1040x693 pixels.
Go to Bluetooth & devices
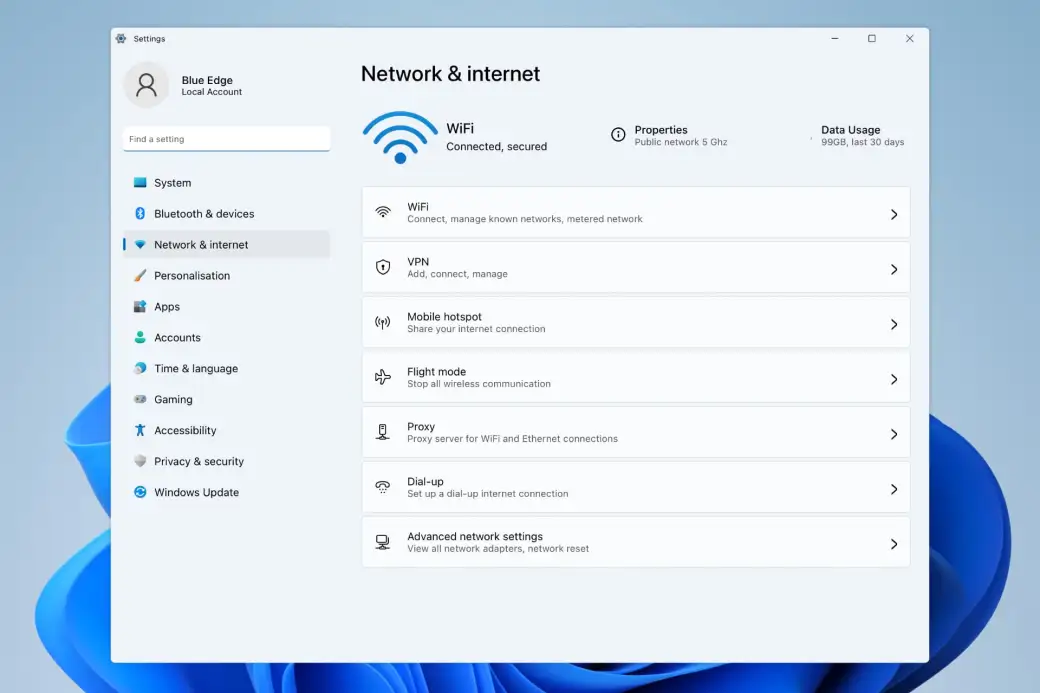click(226, 214)
